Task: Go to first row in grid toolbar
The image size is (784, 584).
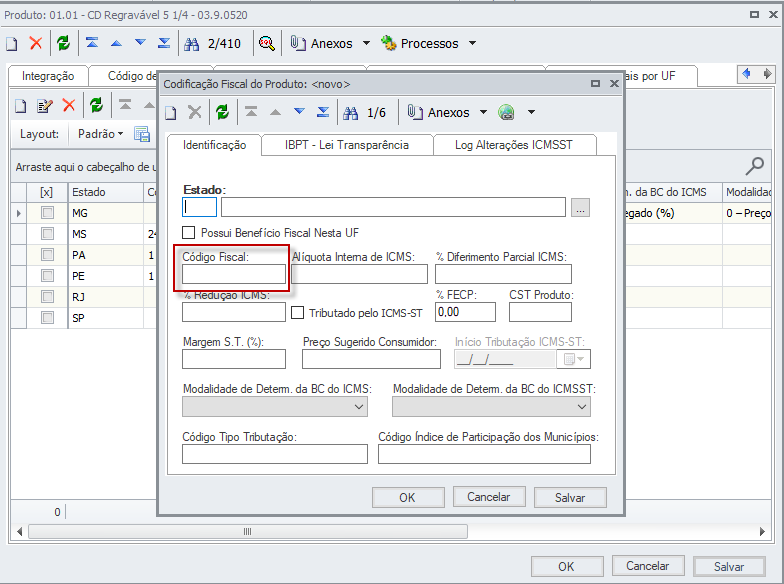Action: [125, 105]
